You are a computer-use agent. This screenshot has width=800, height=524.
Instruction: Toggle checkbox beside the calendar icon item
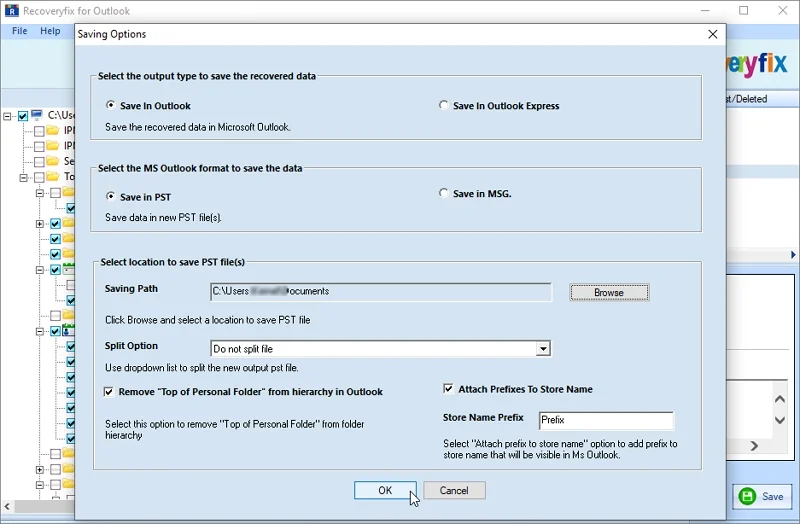pyautogui.click(x=56, y=270)
